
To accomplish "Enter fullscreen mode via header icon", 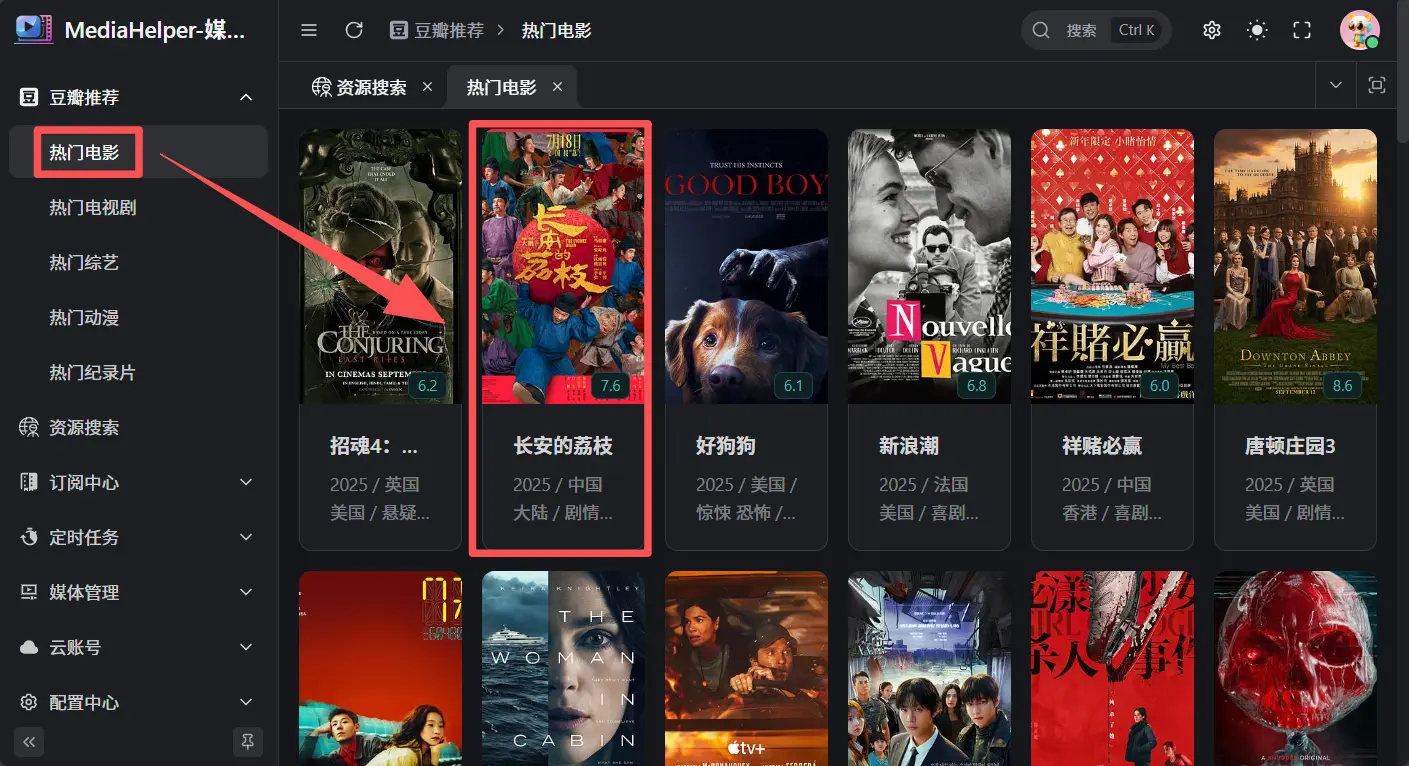I will 1302,30.
